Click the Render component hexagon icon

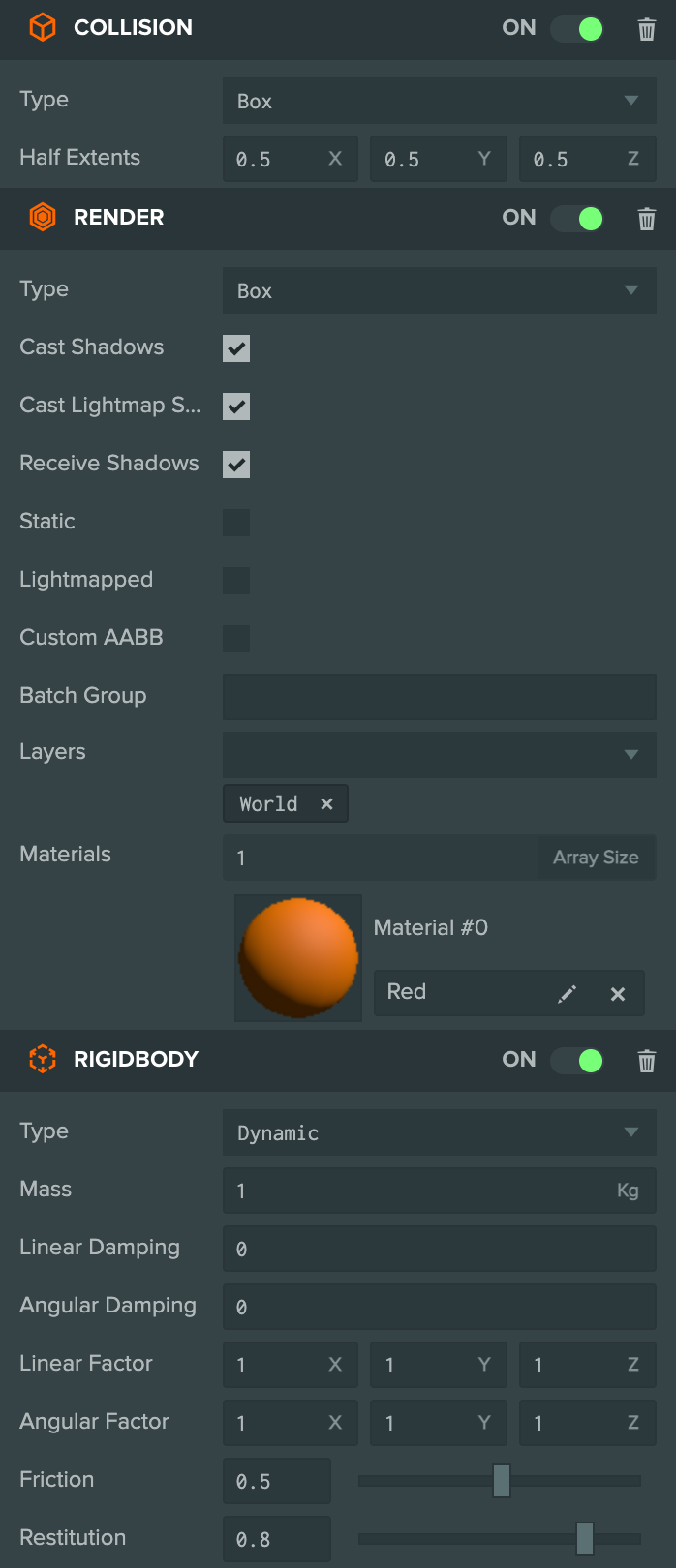coord(43,217)
